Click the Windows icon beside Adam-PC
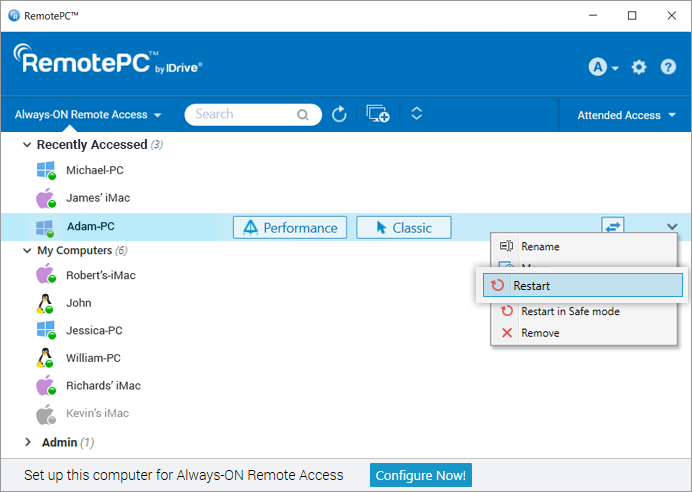The image size is (692, 492). pos(45,228)
